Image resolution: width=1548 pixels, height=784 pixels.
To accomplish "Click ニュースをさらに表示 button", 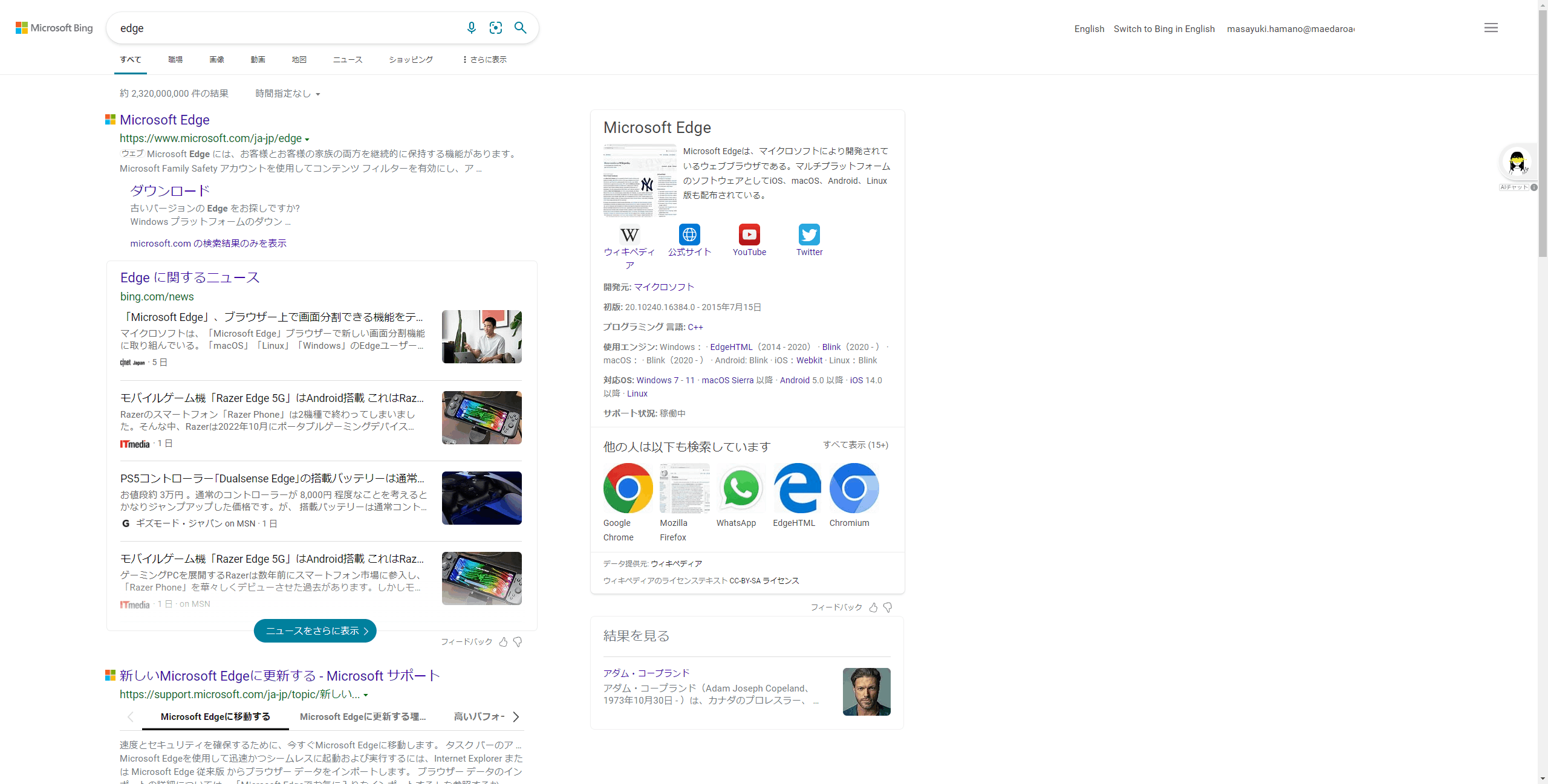I will (315, 630).
